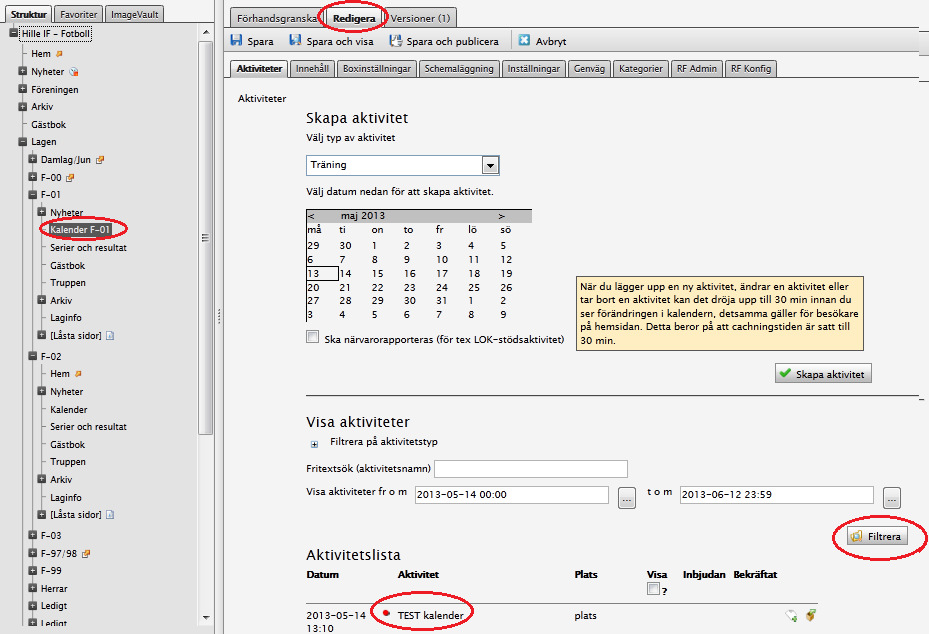929x634 pixels.
Task: Open the Boxinställningar tab
Action: 377,69
